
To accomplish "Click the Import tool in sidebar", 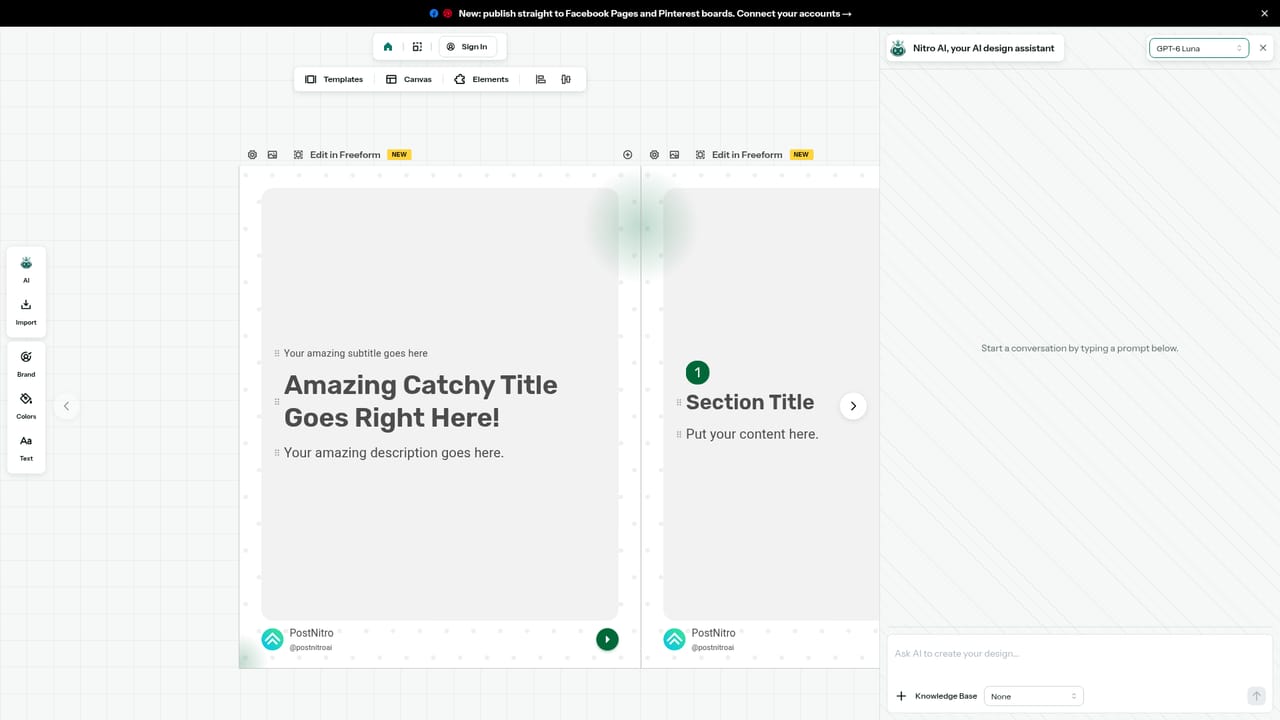I will pyautogui.click(x=26, y=311).
